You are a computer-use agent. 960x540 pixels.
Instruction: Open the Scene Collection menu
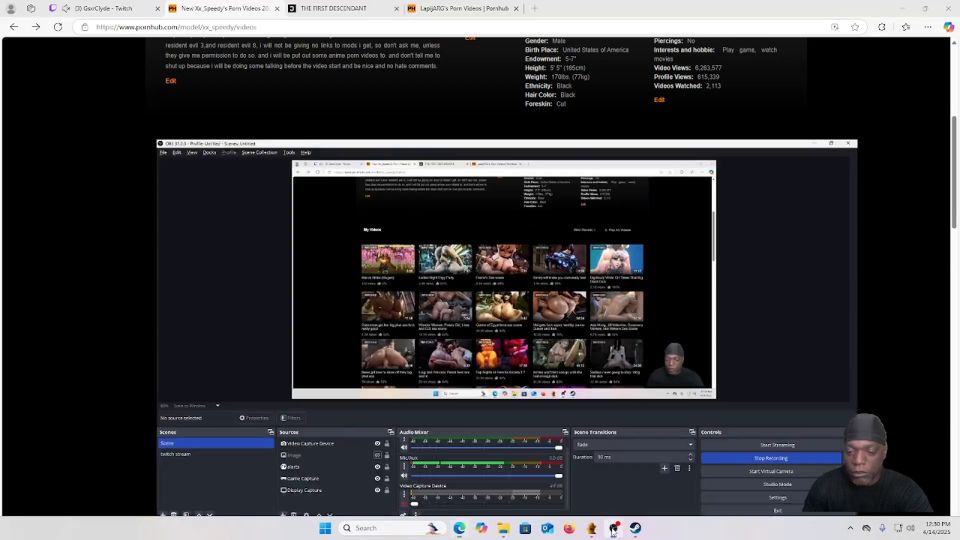[259, 153]
